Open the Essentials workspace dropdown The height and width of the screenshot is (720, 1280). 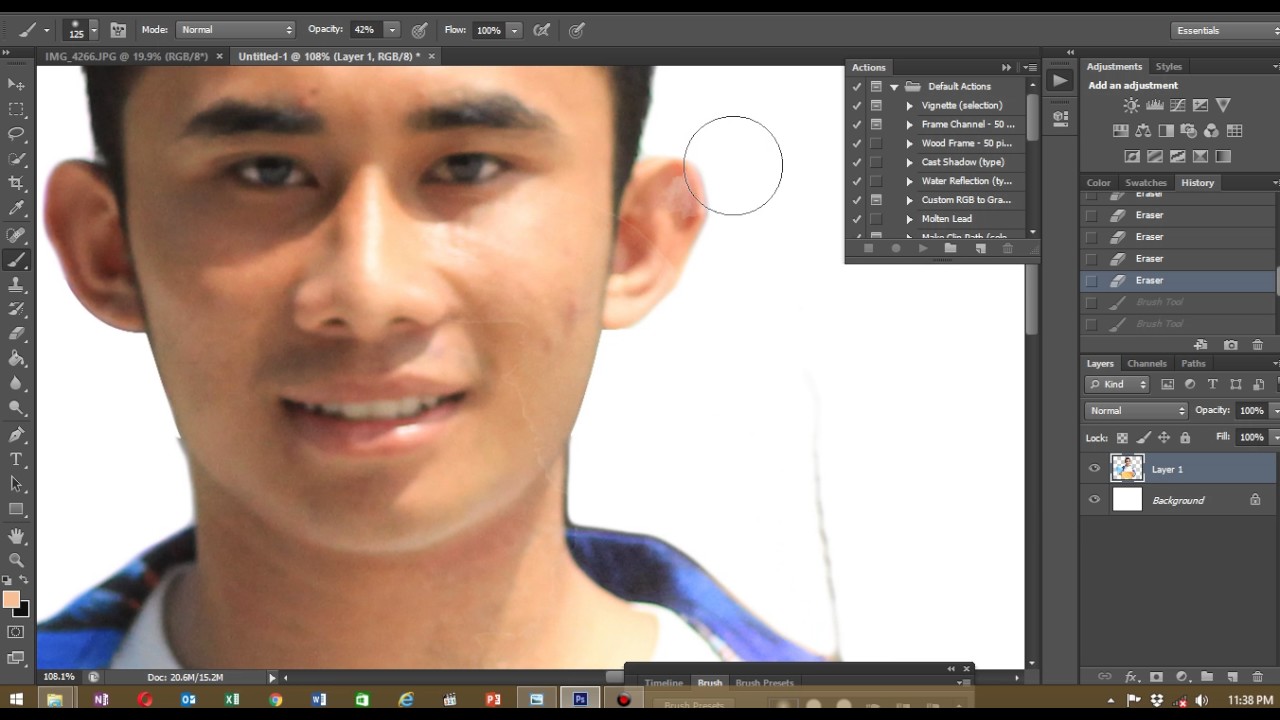tap(1224, 30)
